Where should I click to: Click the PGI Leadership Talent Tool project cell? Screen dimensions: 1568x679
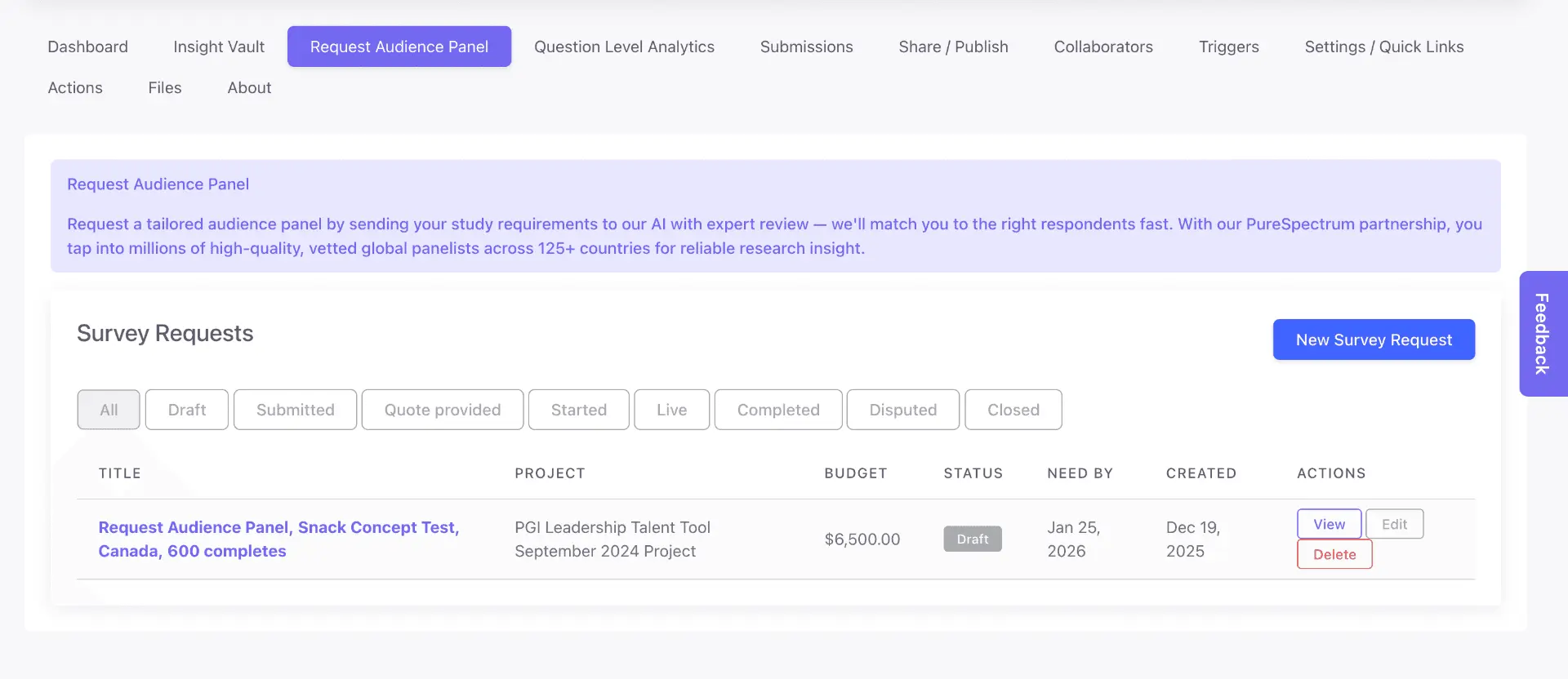click(x=612, y=539)
